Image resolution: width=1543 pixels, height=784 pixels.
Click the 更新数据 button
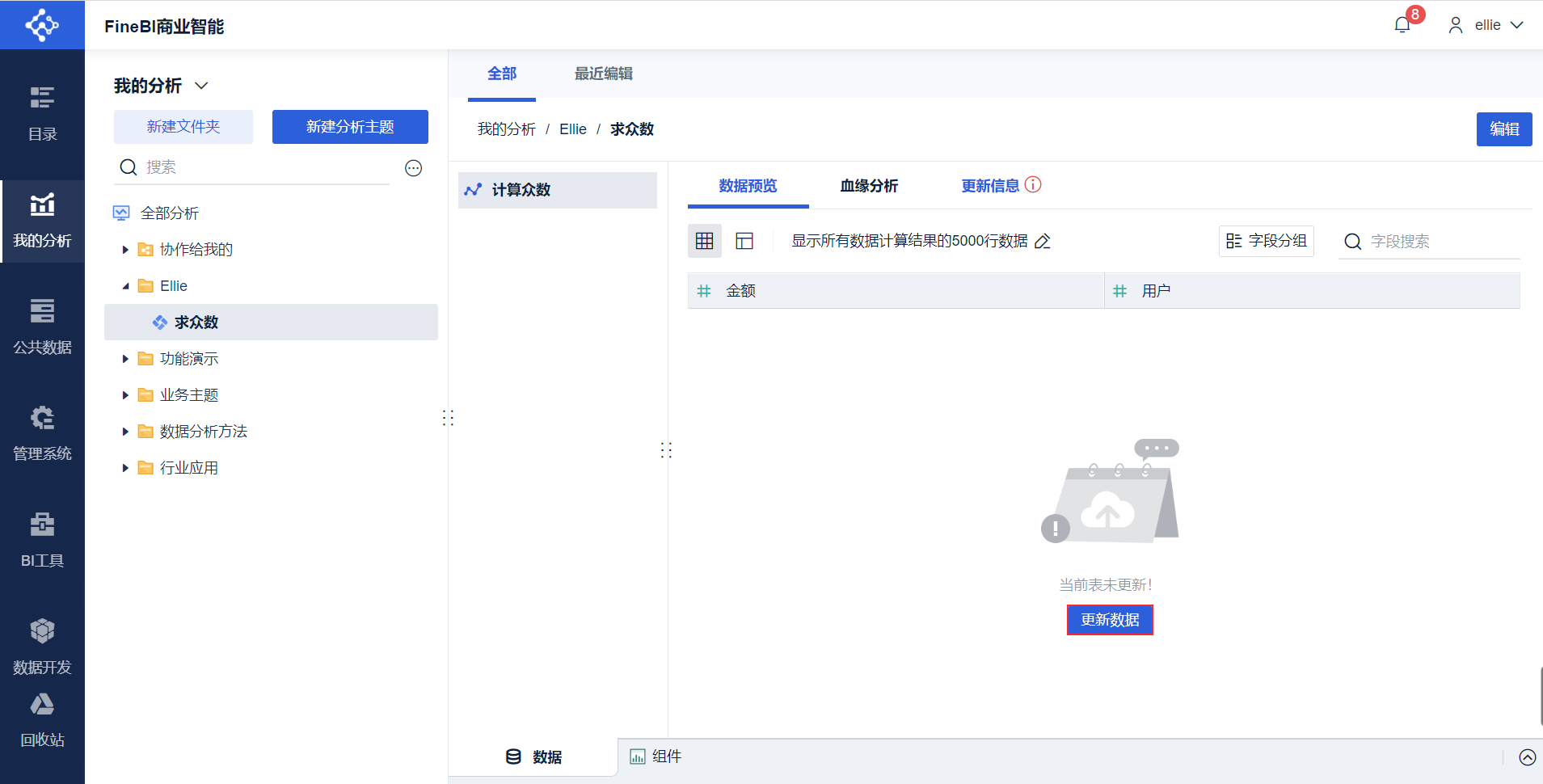click(x=1110, y=620)
